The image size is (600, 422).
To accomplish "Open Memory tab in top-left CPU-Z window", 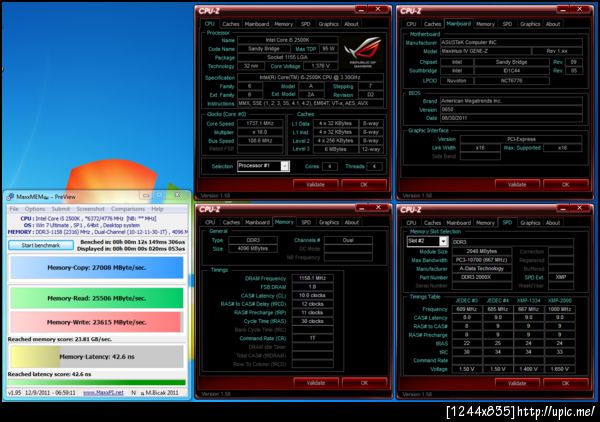I will [283, 24].
